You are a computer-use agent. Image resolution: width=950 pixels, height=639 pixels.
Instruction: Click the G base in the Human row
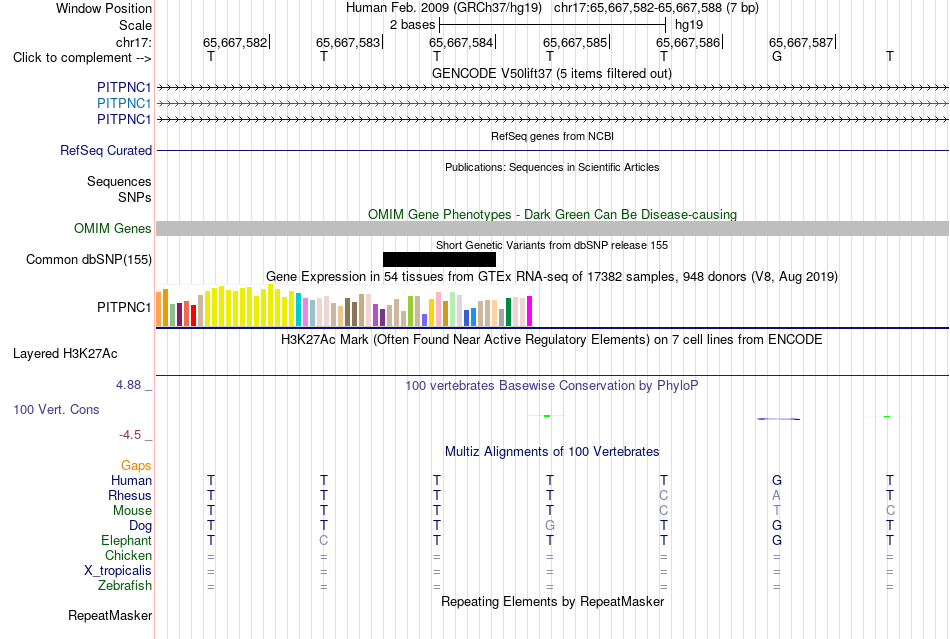pos(777,480)
